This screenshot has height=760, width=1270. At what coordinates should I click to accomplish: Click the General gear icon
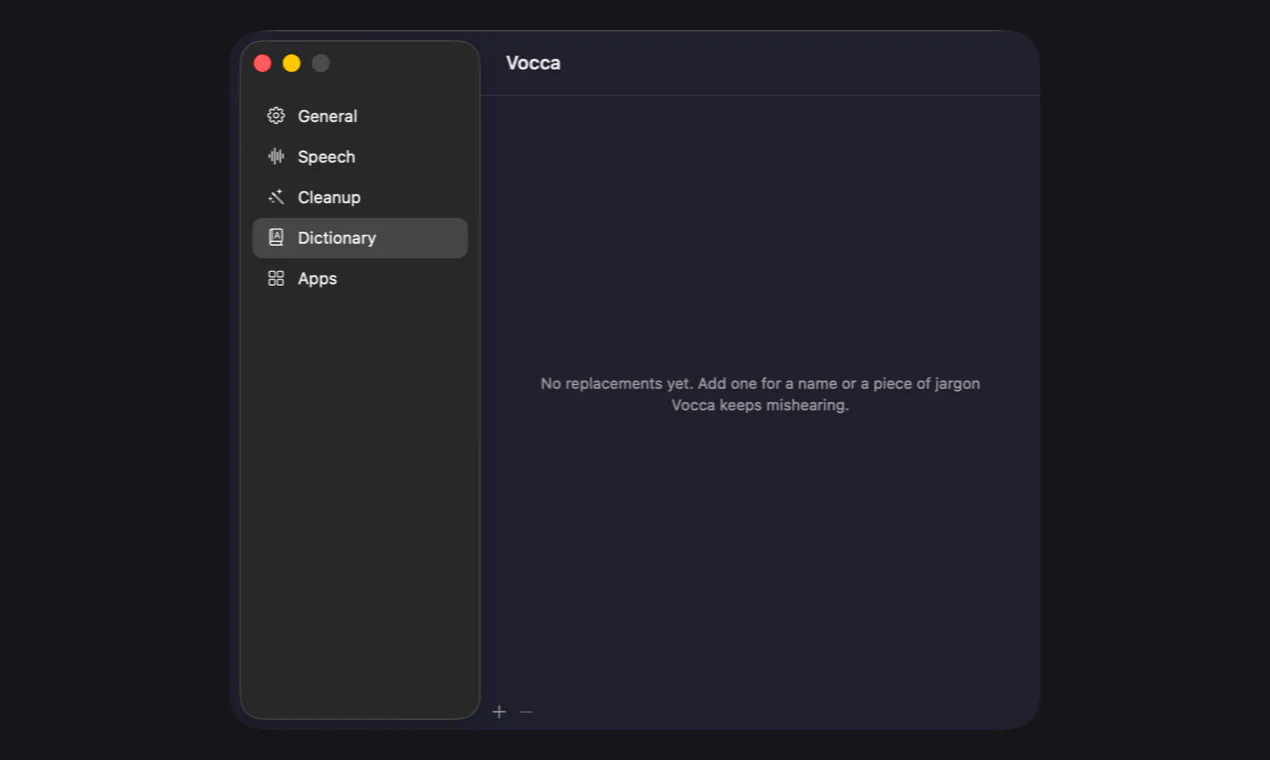pos(276,116)
